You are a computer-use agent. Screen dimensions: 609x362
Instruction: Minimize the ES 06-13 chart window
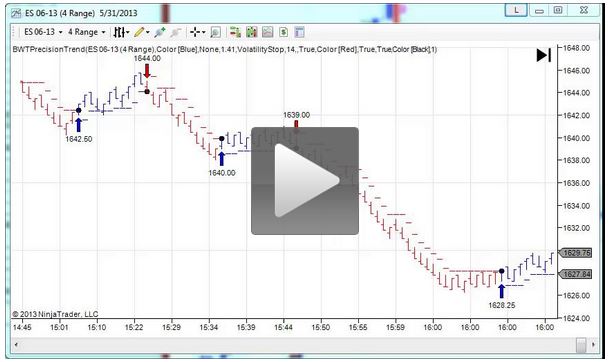[539, 11]
